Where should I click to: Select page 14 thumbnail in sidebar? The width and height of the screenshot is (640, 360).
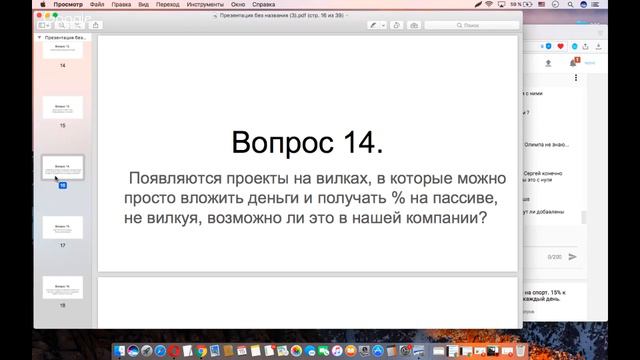point(62,49)
